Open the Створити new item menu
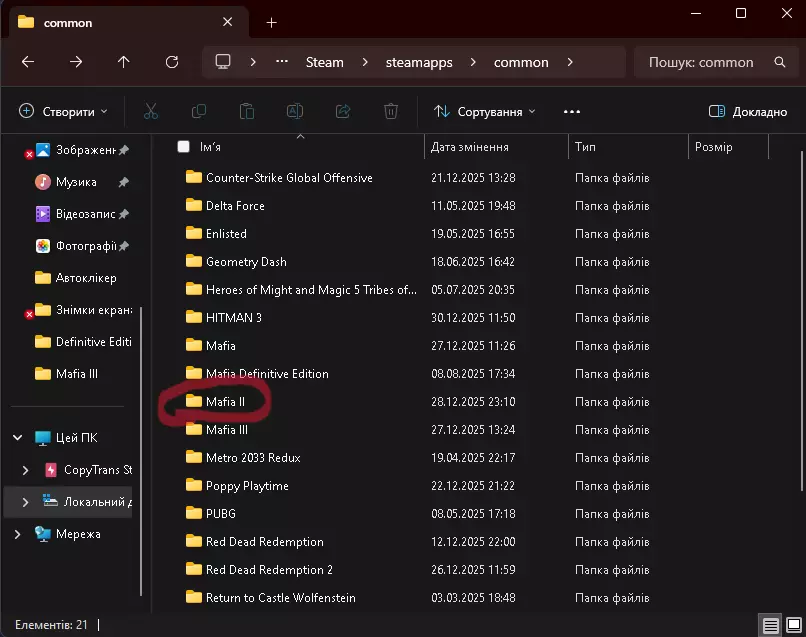Screen dimensions: 806x637 point(63,112)
